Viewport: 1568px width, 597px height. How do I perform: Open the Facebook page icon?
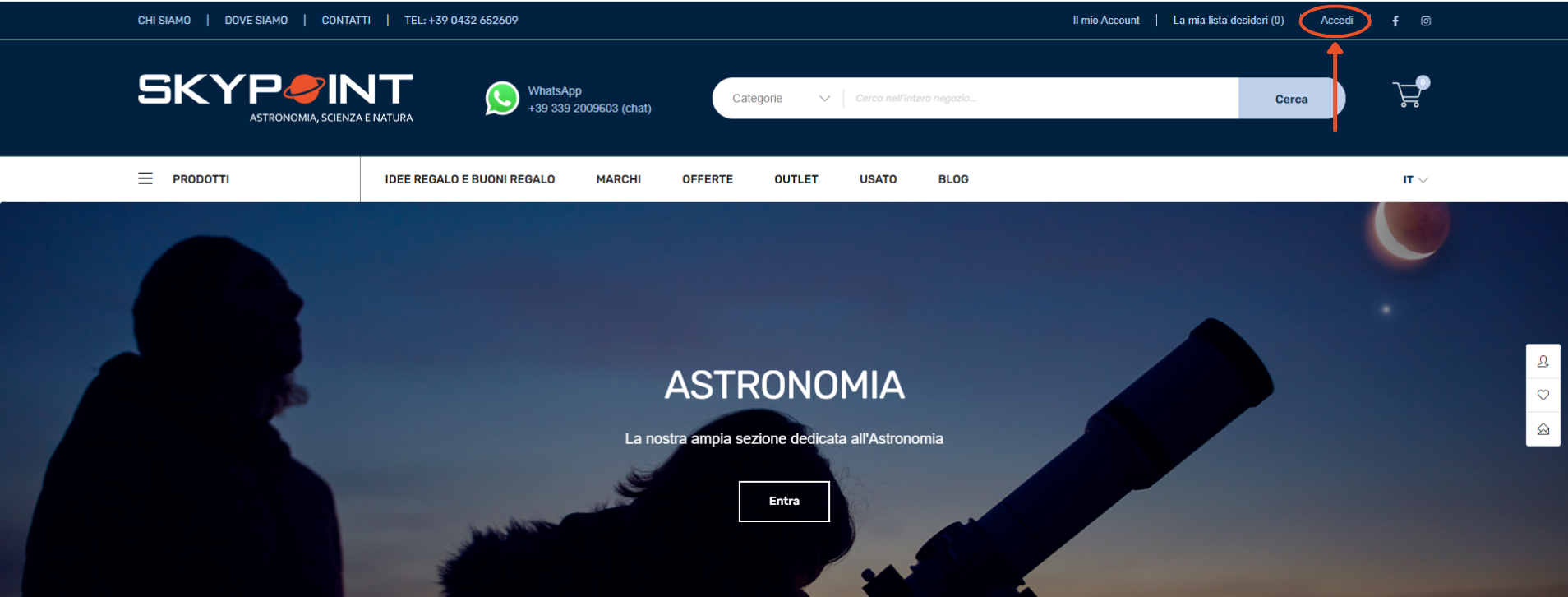[x=1395, y=21]
